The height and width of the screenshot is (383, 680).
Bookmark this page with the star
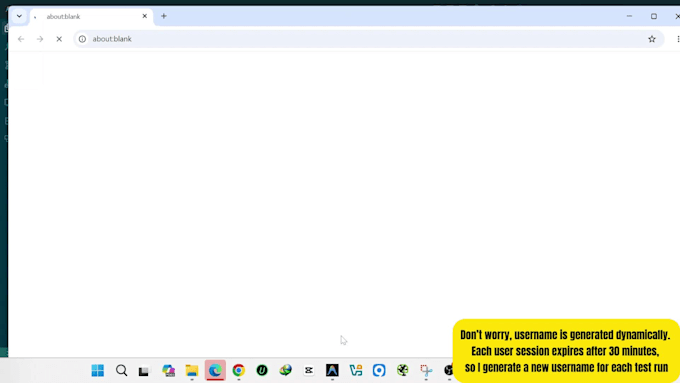click(x=652, y=39)
